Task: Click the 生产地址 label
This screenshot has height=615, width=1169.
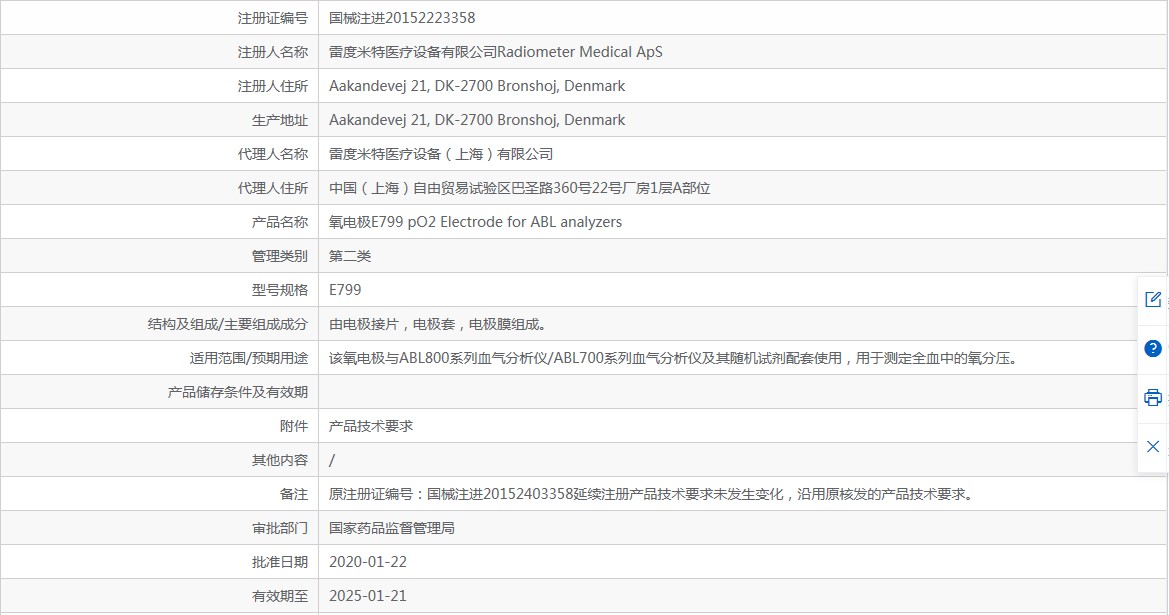Action: tap(280, 120)
